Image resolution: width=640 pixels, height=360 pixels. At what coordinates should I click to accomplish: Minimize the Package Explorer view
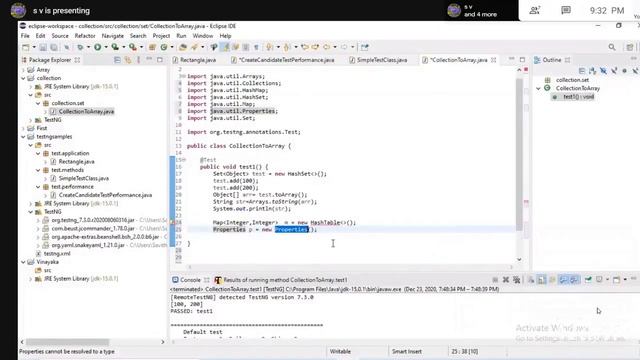point(149,60)
